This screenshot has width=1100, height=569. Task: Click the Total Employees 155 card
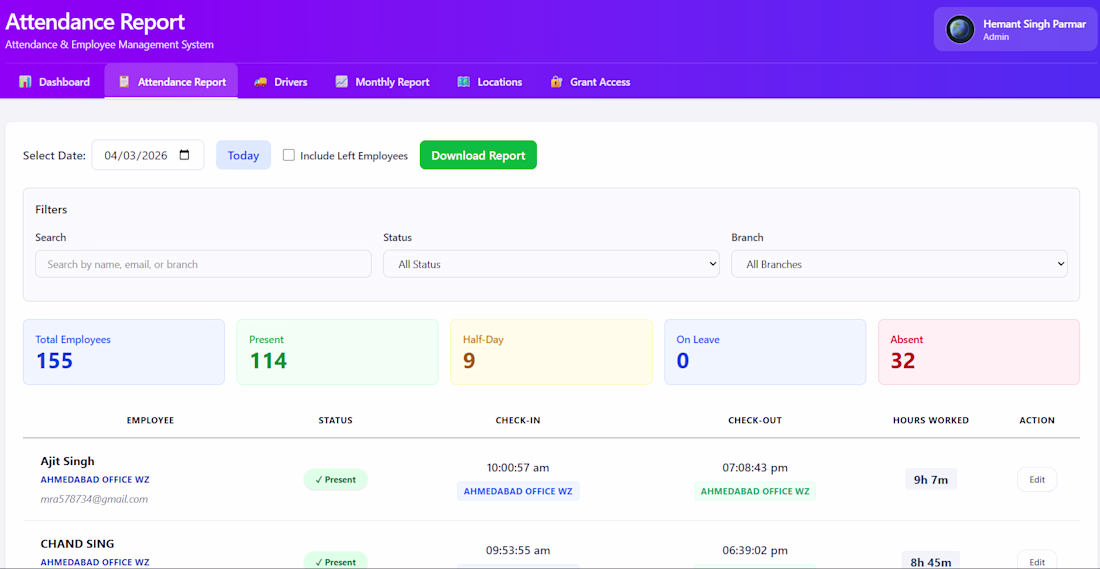coord(124,352)
